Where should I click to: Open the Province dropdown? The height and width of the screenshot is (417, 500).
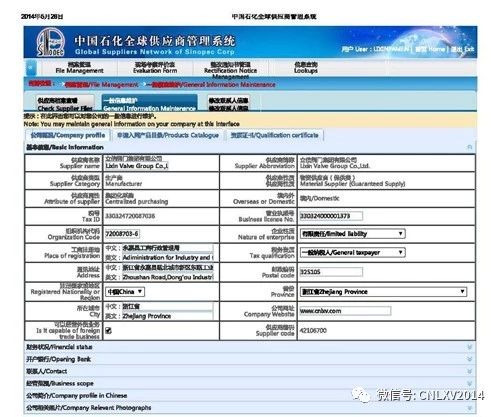(383, 292)
